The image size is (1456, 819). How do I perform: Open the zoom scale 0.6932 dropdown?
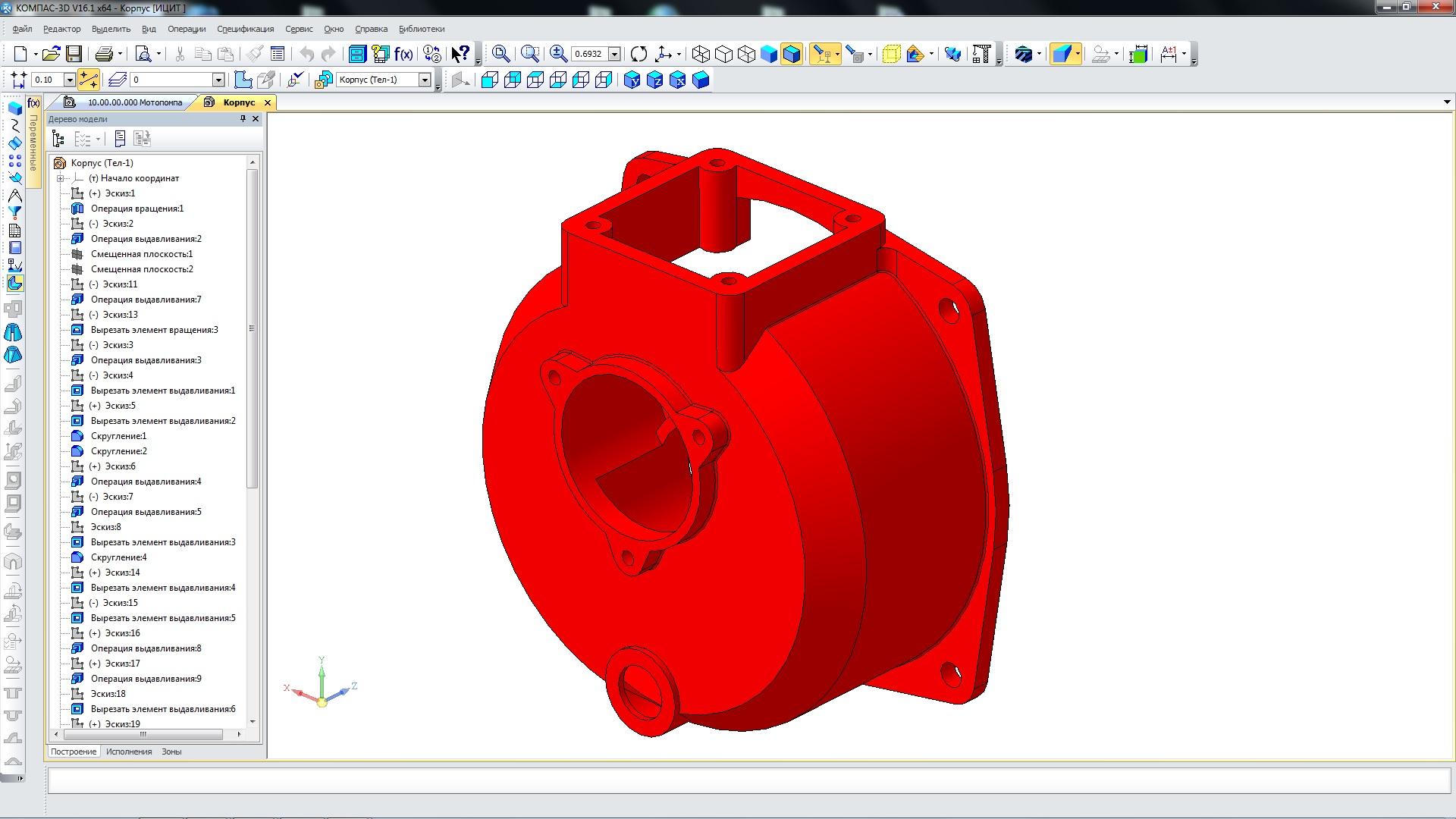(x=615, y=54)
